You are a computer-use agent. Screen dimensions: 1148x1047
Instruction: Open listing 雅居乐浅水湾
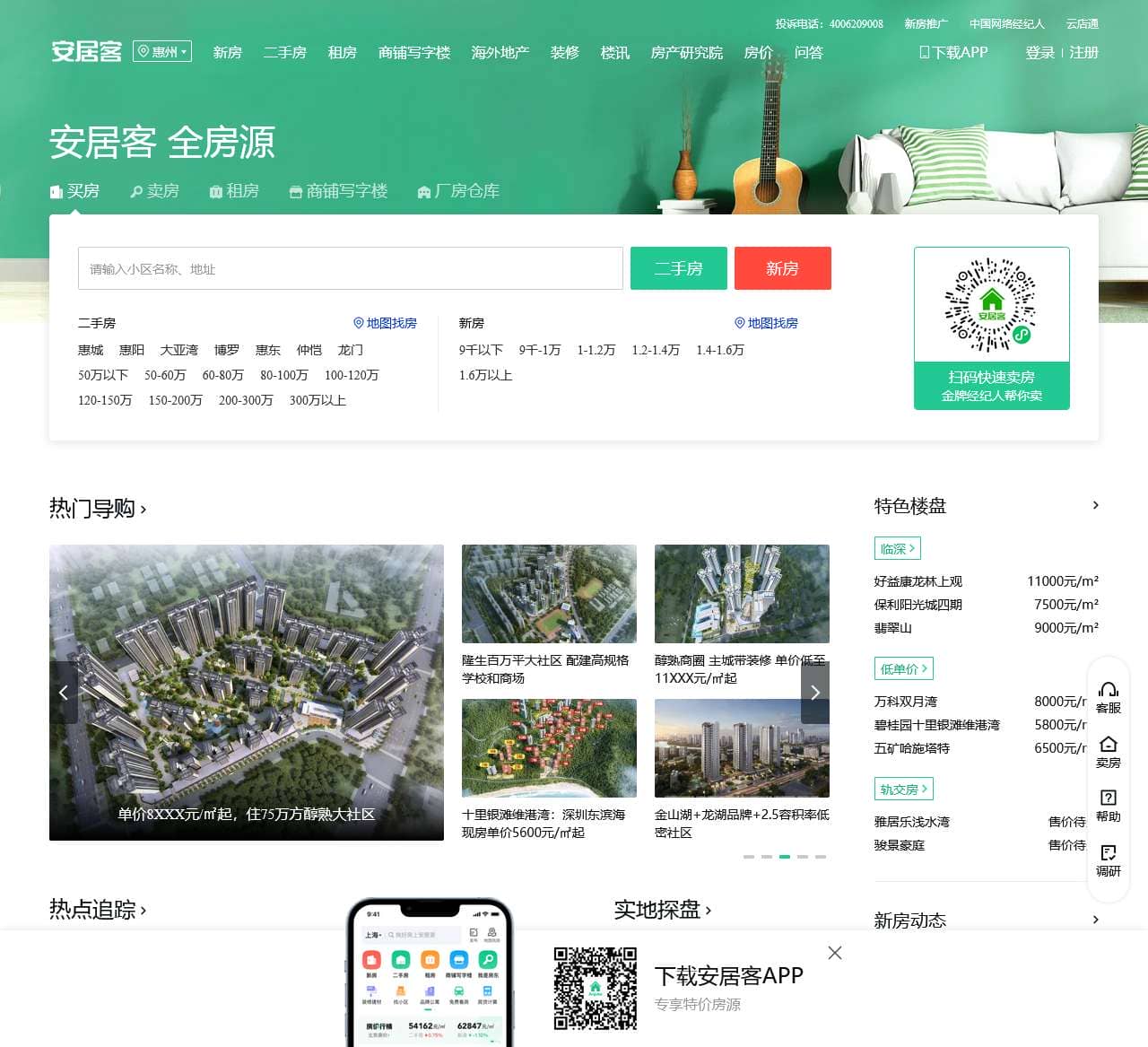tap(912, 822)
